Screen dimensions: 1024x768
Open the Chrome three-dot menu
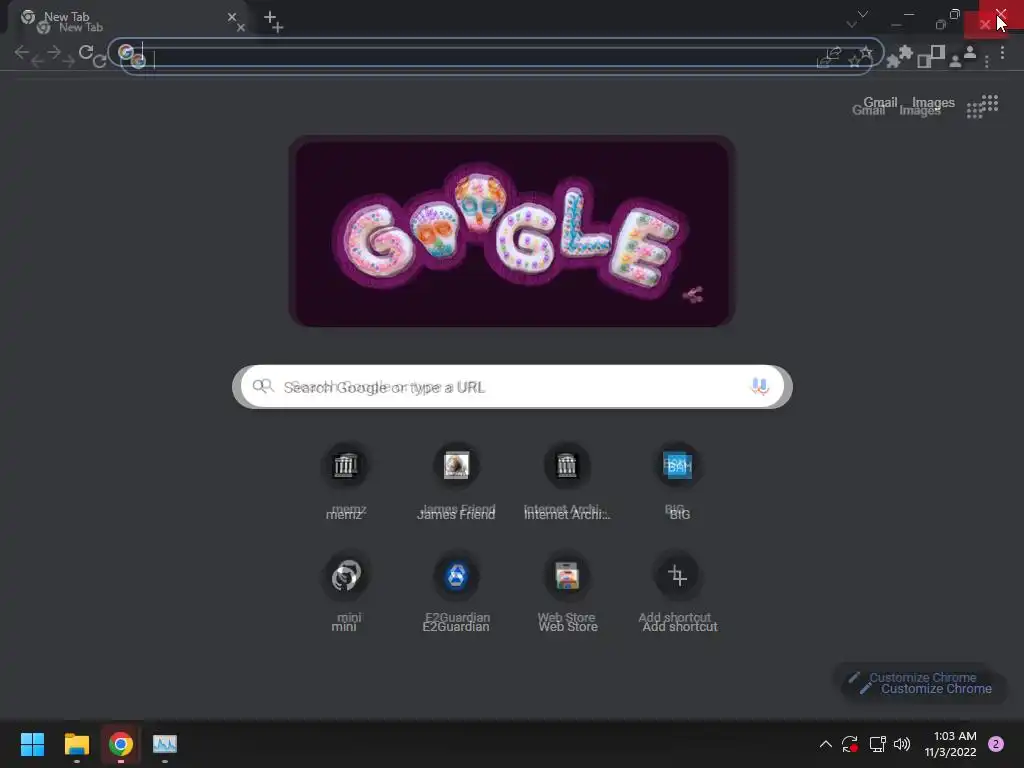point(1002,52)
